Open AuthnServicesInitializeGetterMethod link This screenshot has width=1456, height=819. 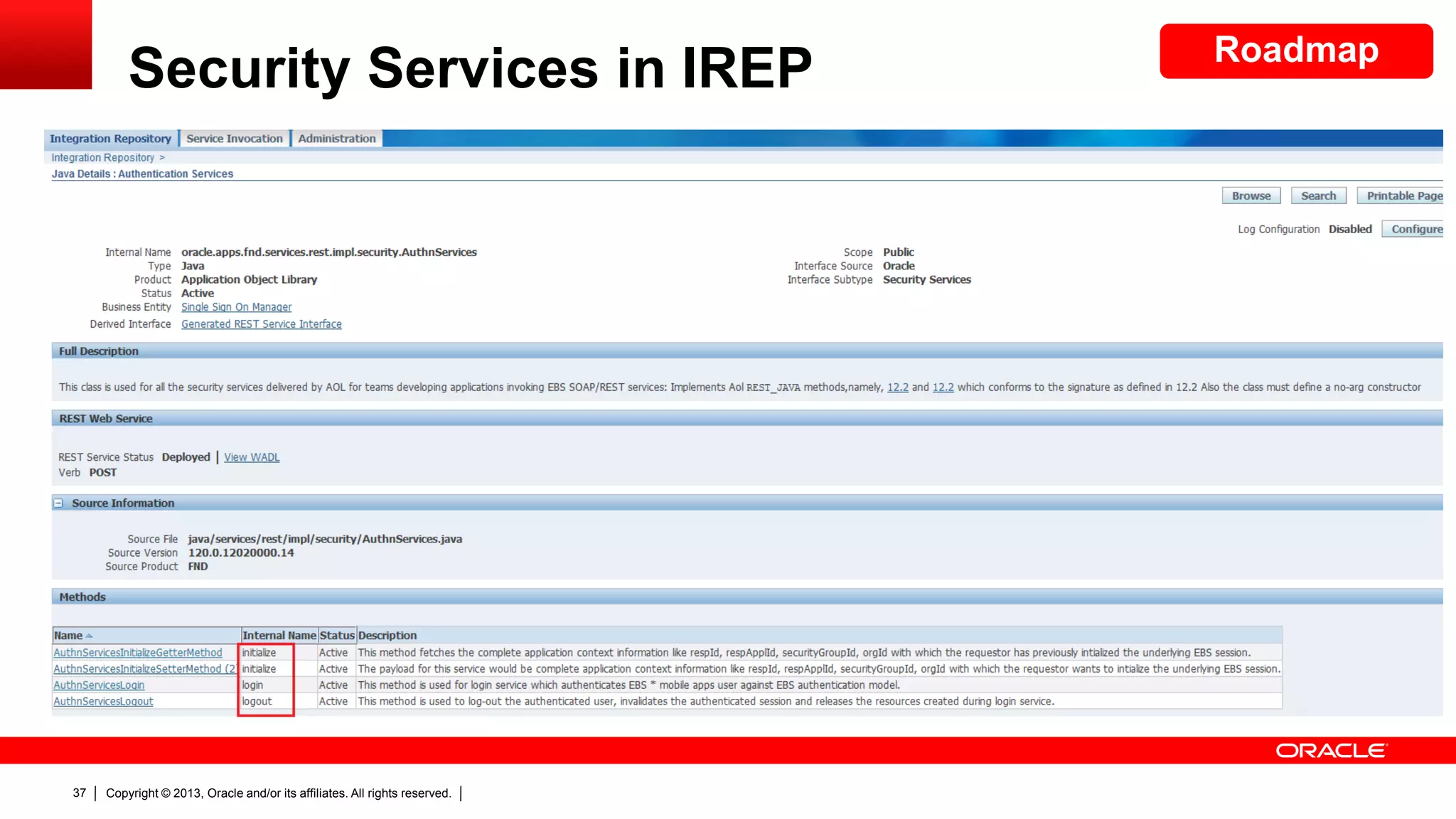tap(138, 653)
